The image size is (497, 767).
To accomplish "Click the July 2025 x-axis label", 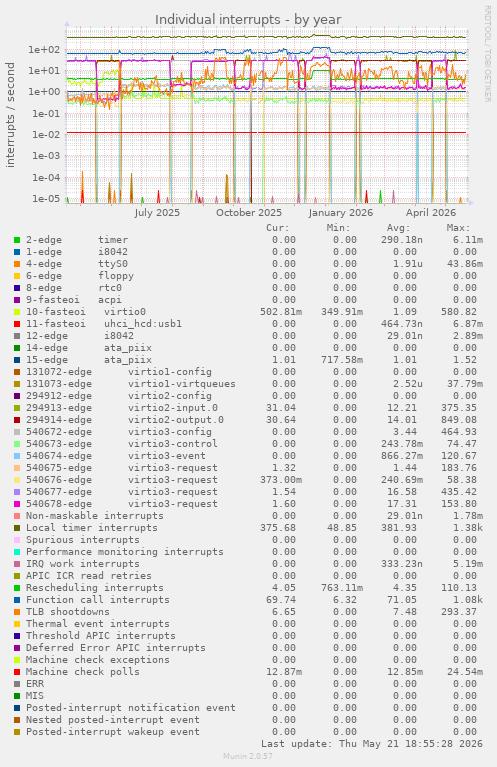I will tap(157, 213).
